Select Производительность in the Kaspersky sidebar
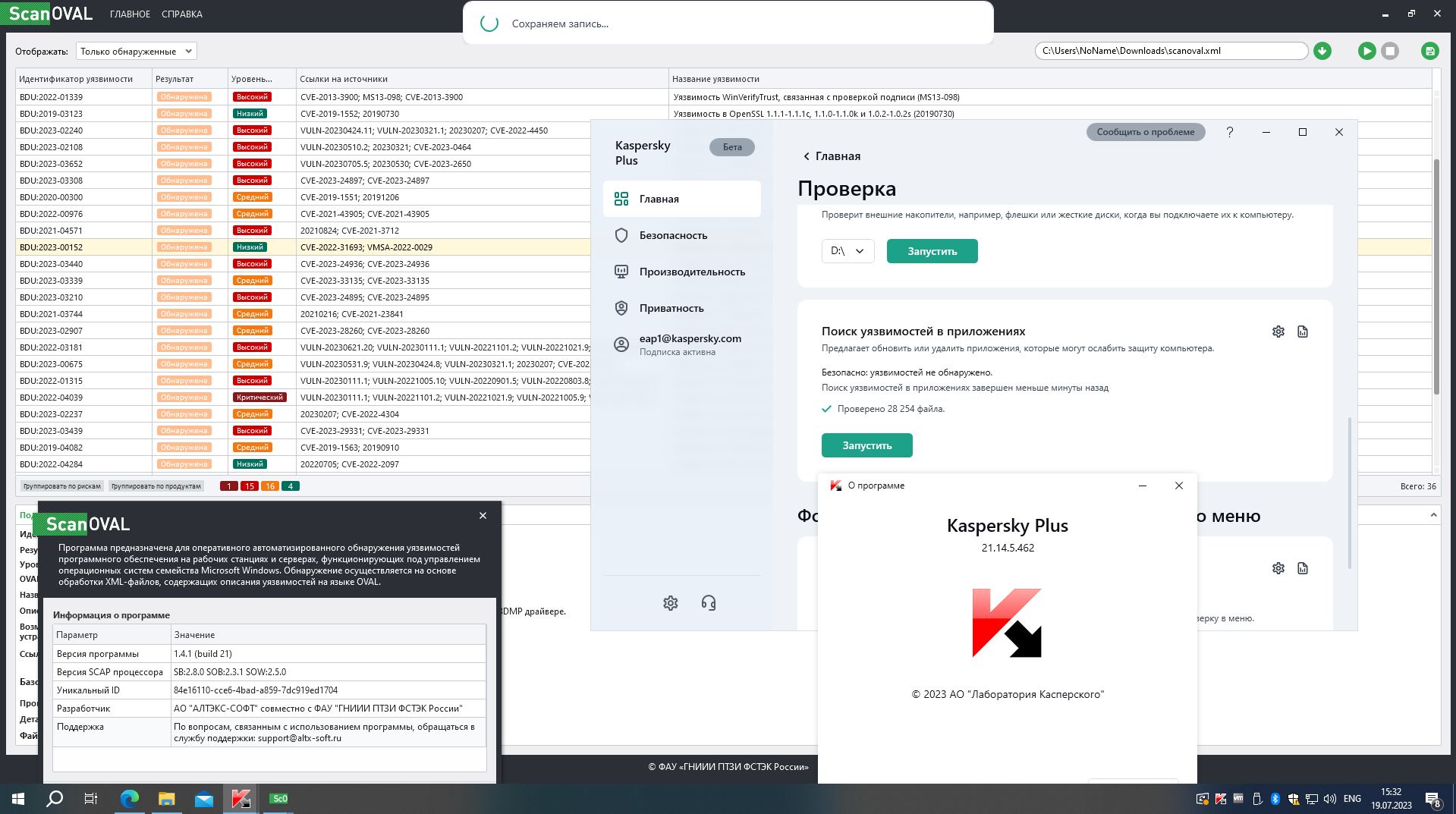 (x=681, y=272)
